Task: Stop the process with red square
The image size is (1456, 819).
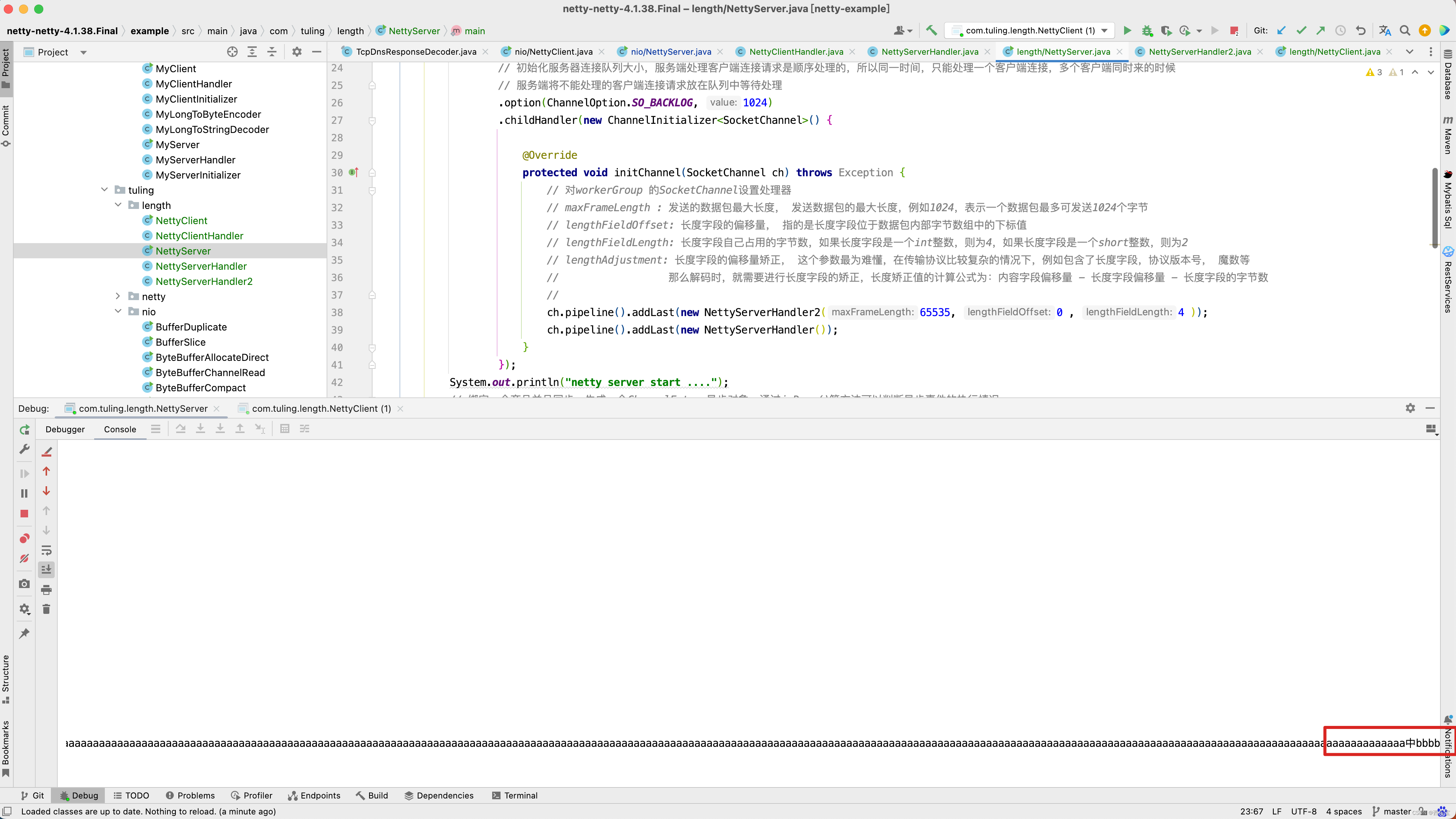Action: pyautogui.click(x=24, y=514)
